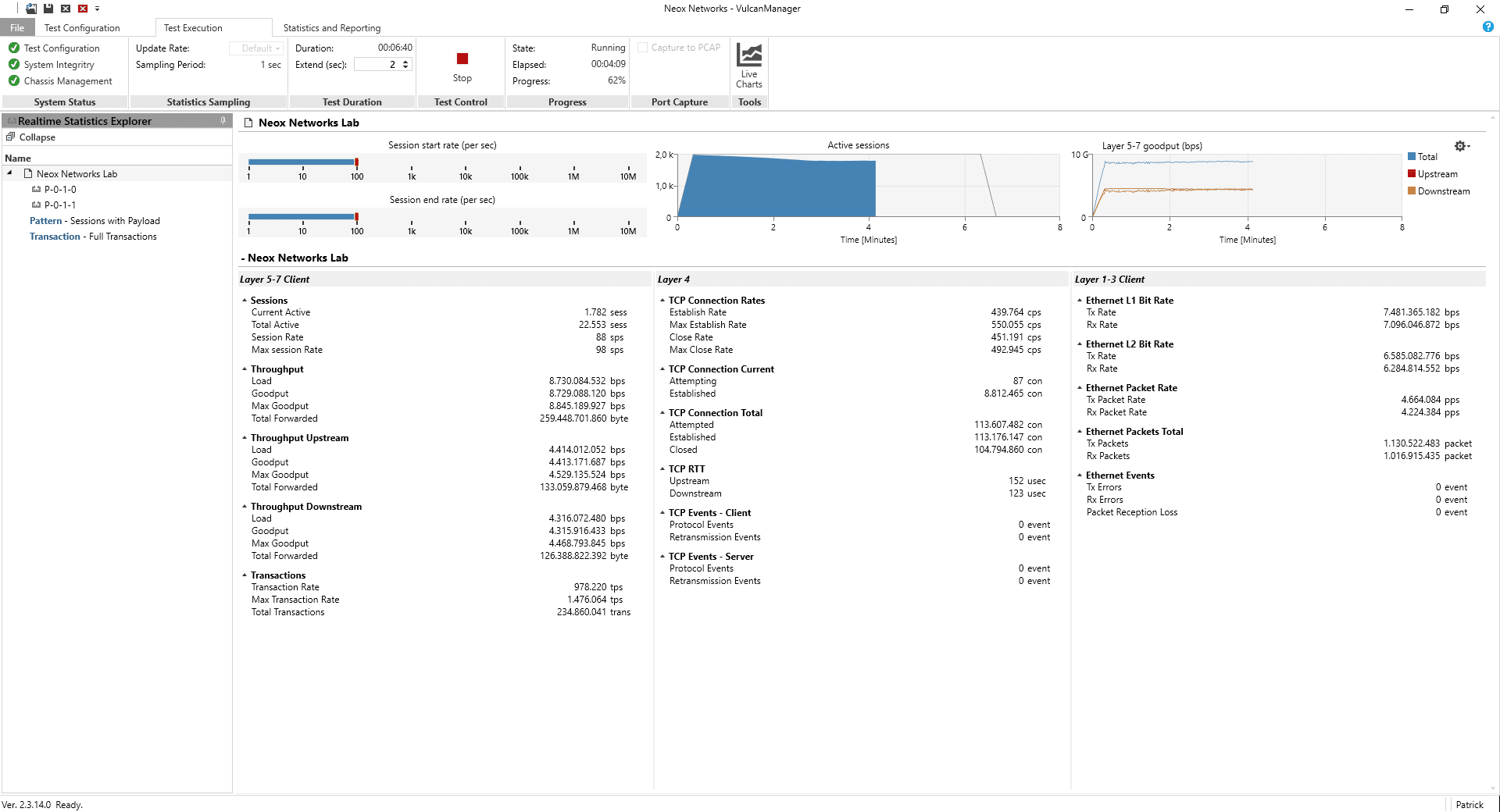Click the System Integrity green check icon
Image resolution: width=1500 pixels, height=812 pixels.
pos(14,64)
